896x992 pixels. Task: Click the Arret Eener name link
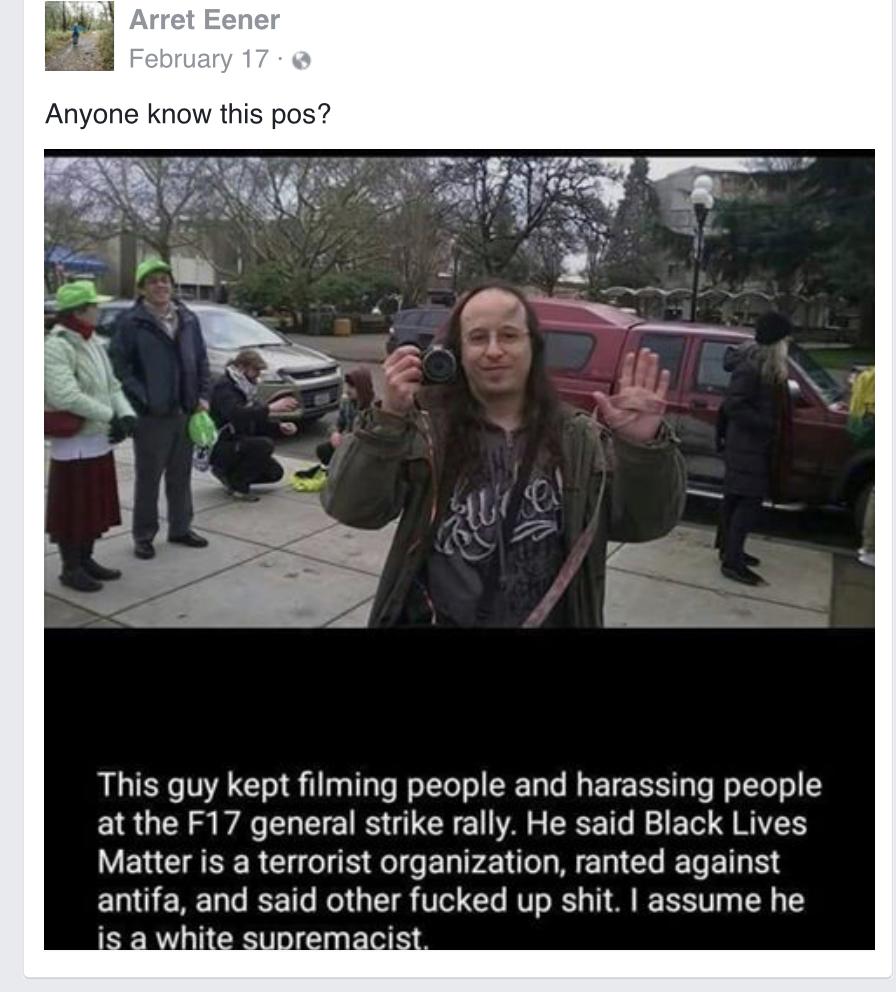point(204,20)
